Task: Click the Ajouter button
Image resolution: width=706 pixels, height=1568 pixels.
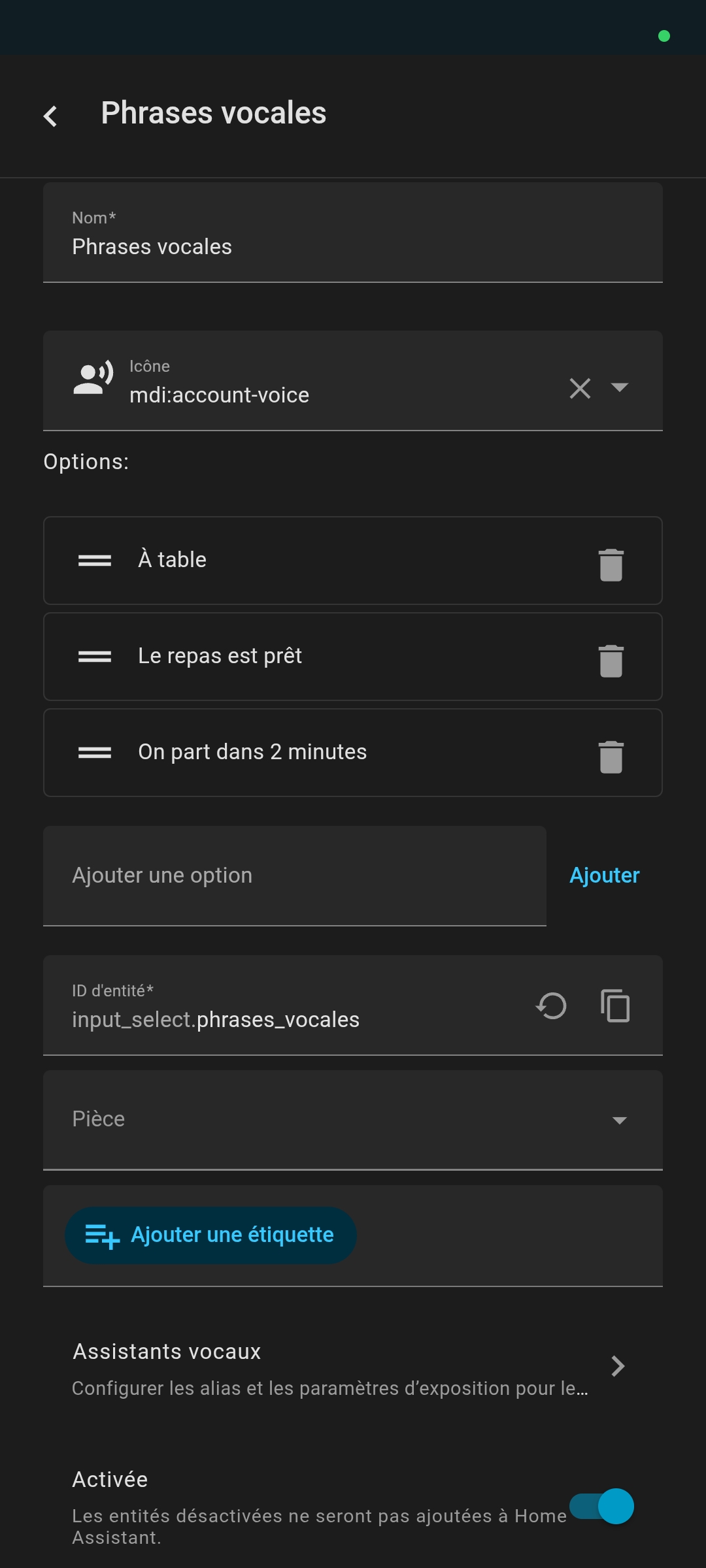Action: coord(604,875)
